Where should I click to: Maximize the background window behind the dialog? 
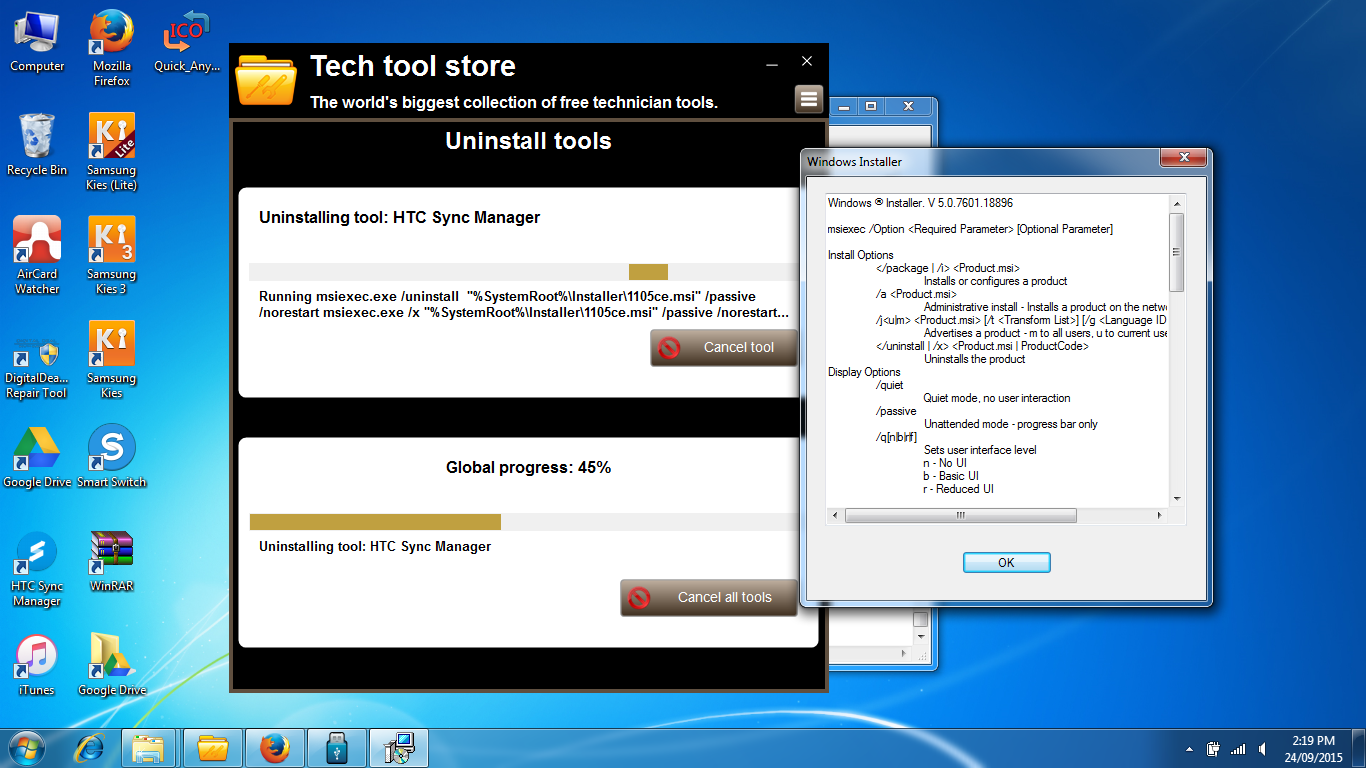[871, 105]
